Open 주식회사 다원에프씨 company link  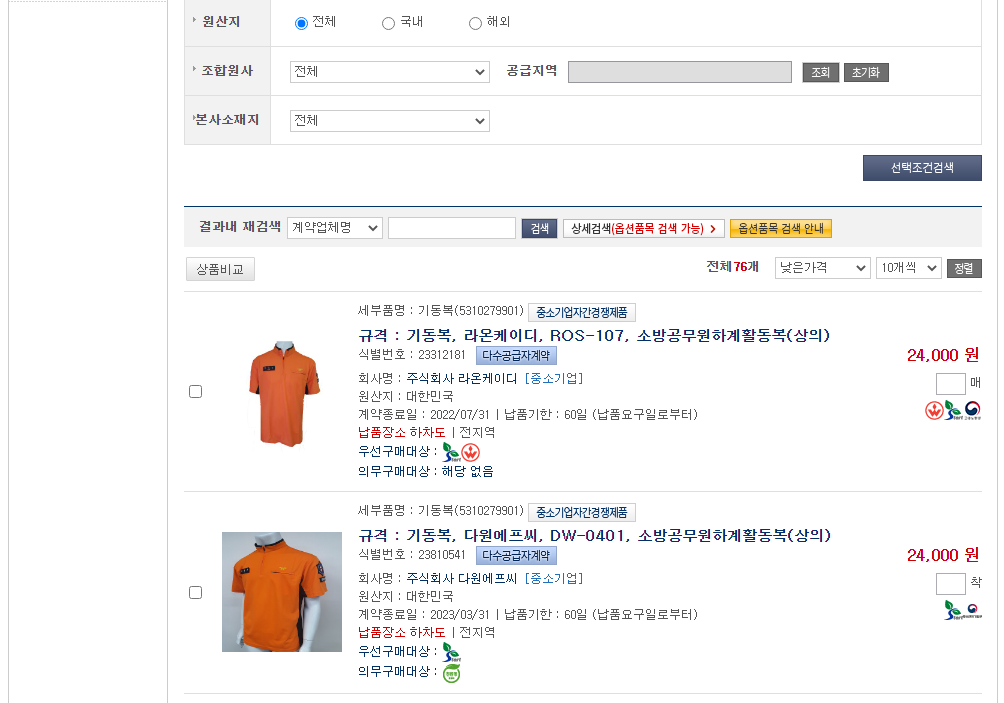pos(462,578)
